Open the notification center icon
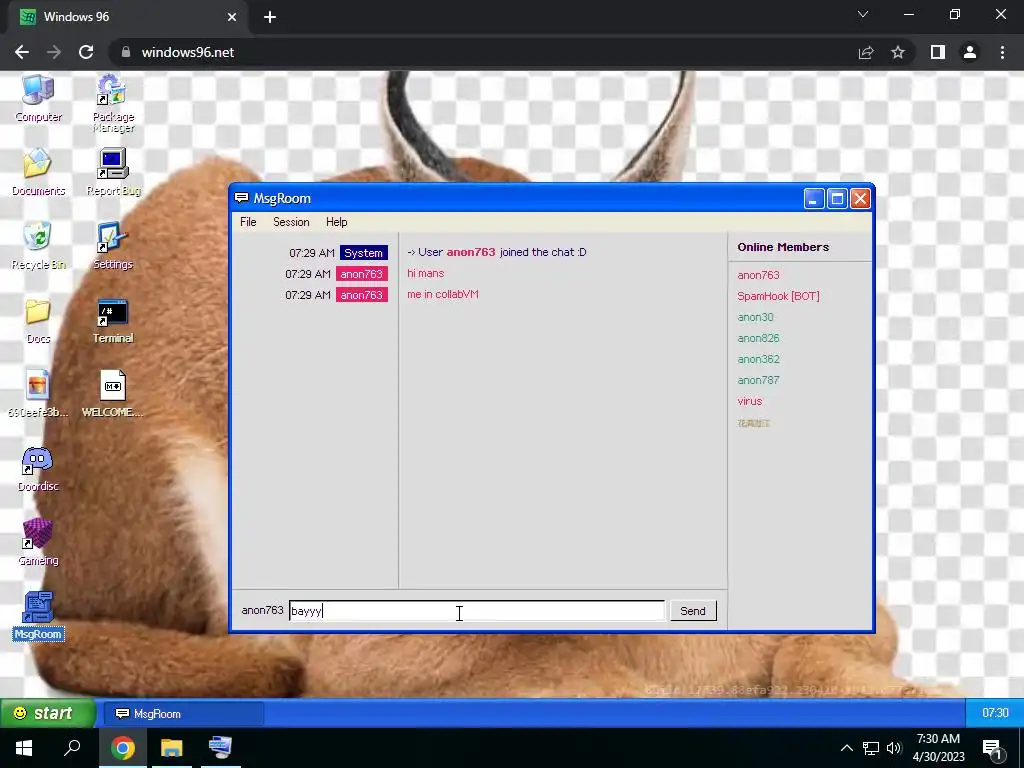The image size is (1024, 768). click(x=993, y=748)
